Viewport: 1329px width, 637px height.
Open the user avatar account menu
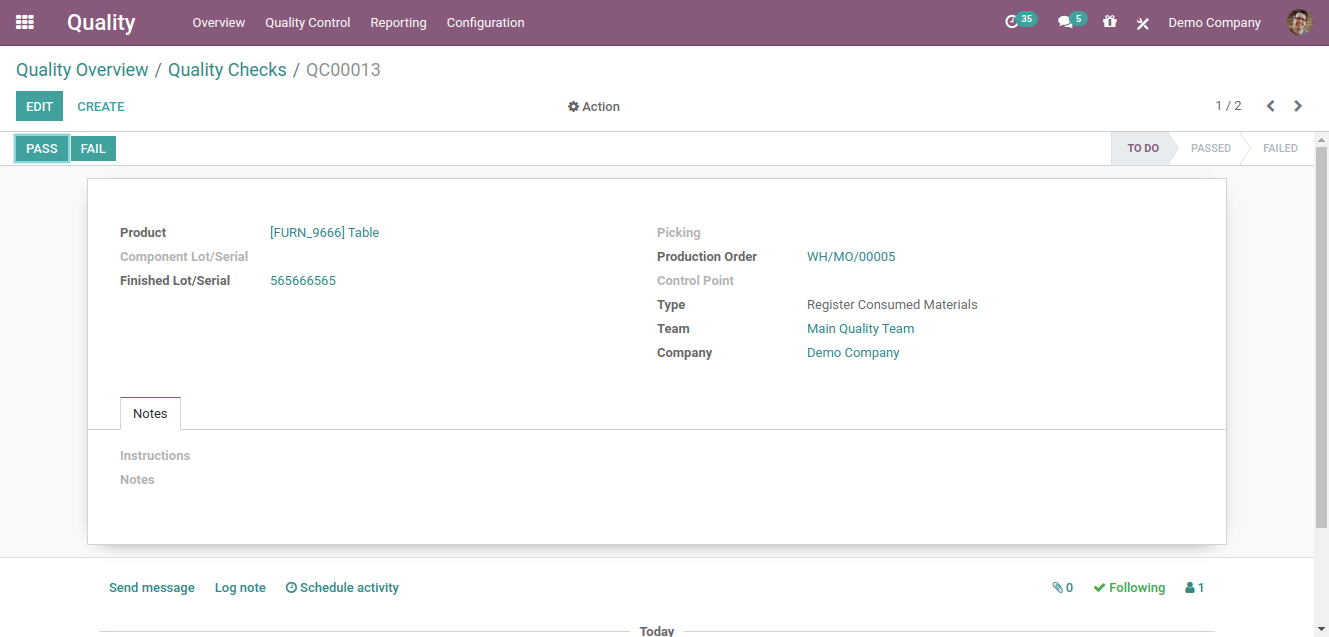pos(1298,22)
